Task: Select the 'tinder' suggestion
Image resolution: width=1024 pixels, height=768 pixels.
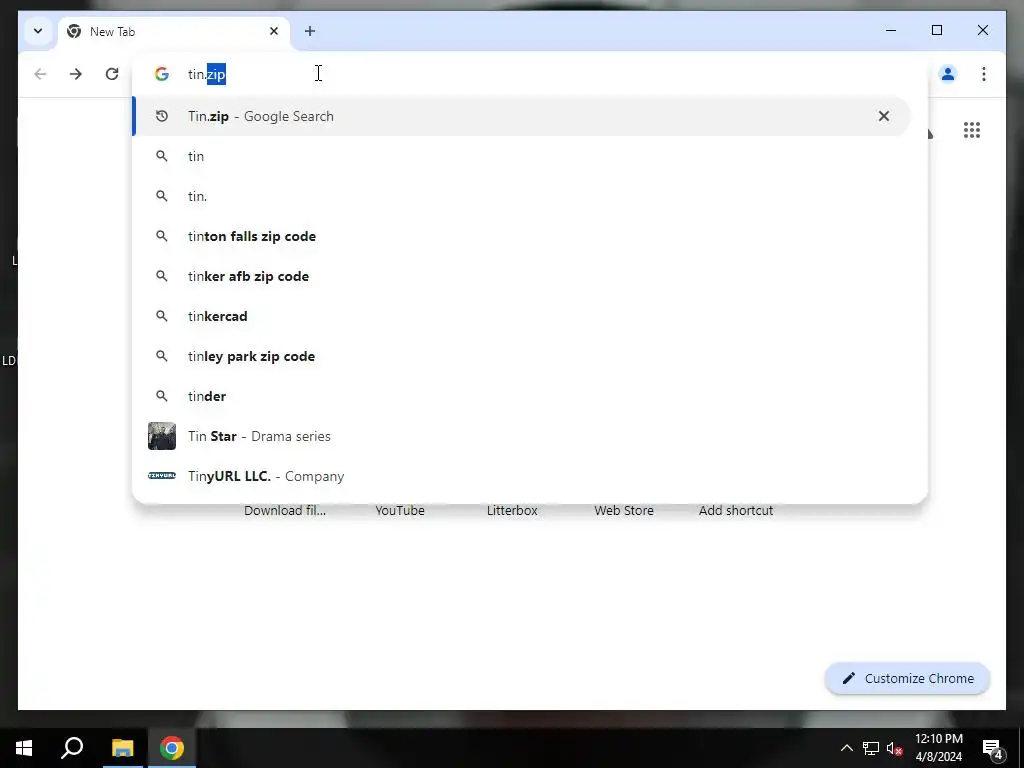Action: click(522, 396)
